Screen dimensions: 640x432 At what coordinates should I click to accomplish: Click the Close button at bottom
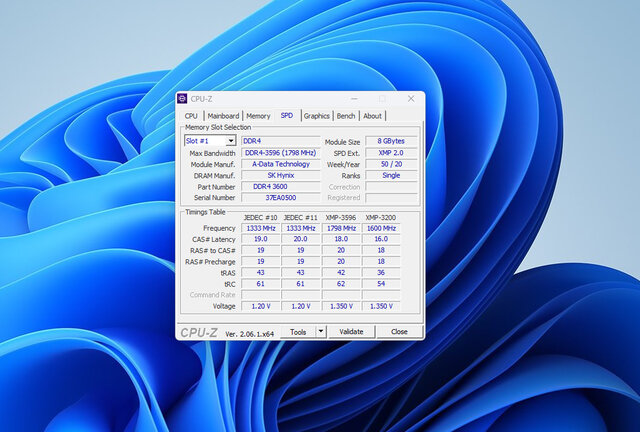pyautogui.click(x=399, y=331)
